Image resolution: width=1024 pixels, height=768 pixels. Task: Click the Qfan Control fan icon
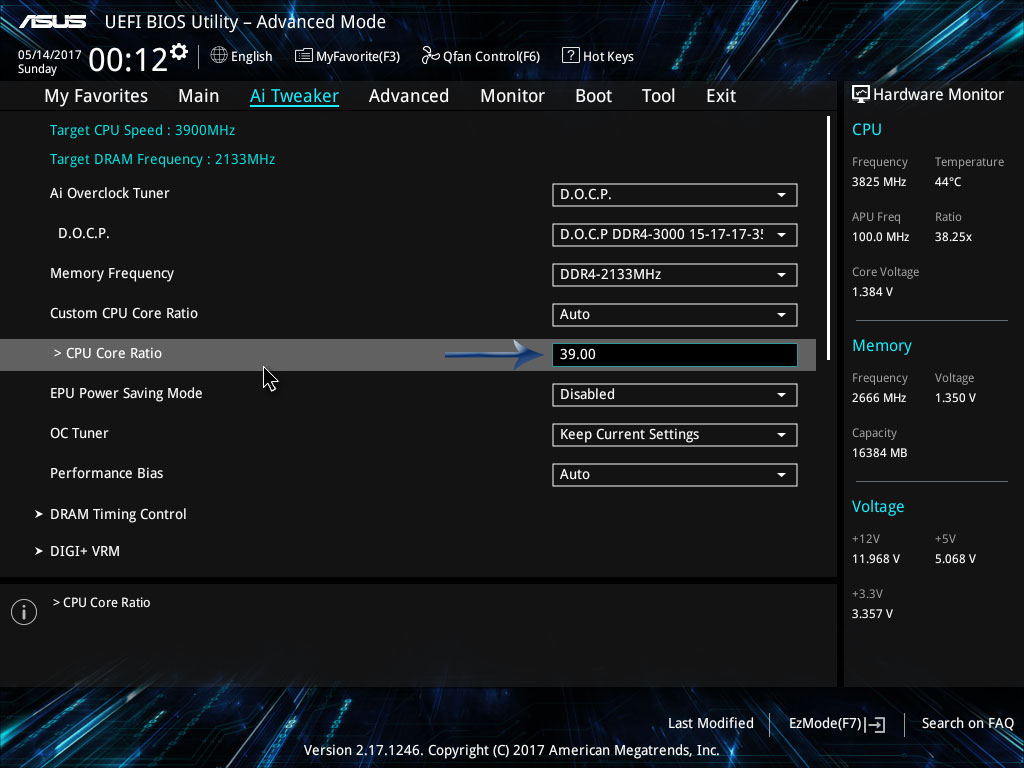point(430,56)
